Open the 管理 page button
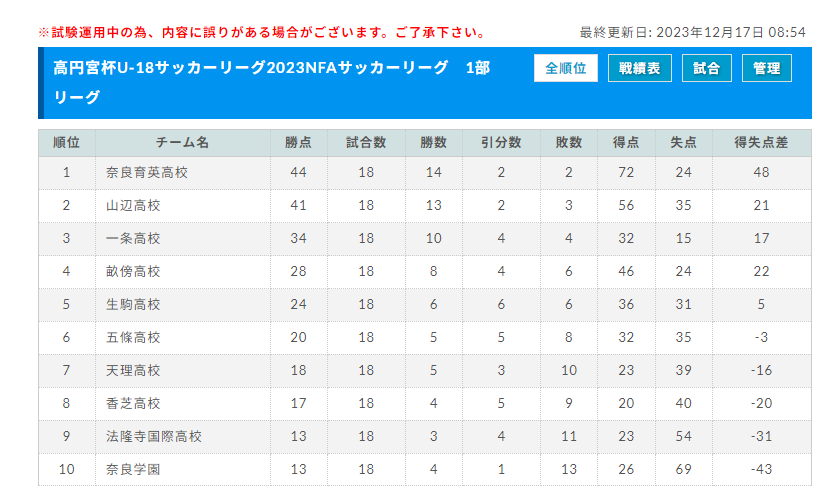Screen dimensions: 833x504 [767, 68]
